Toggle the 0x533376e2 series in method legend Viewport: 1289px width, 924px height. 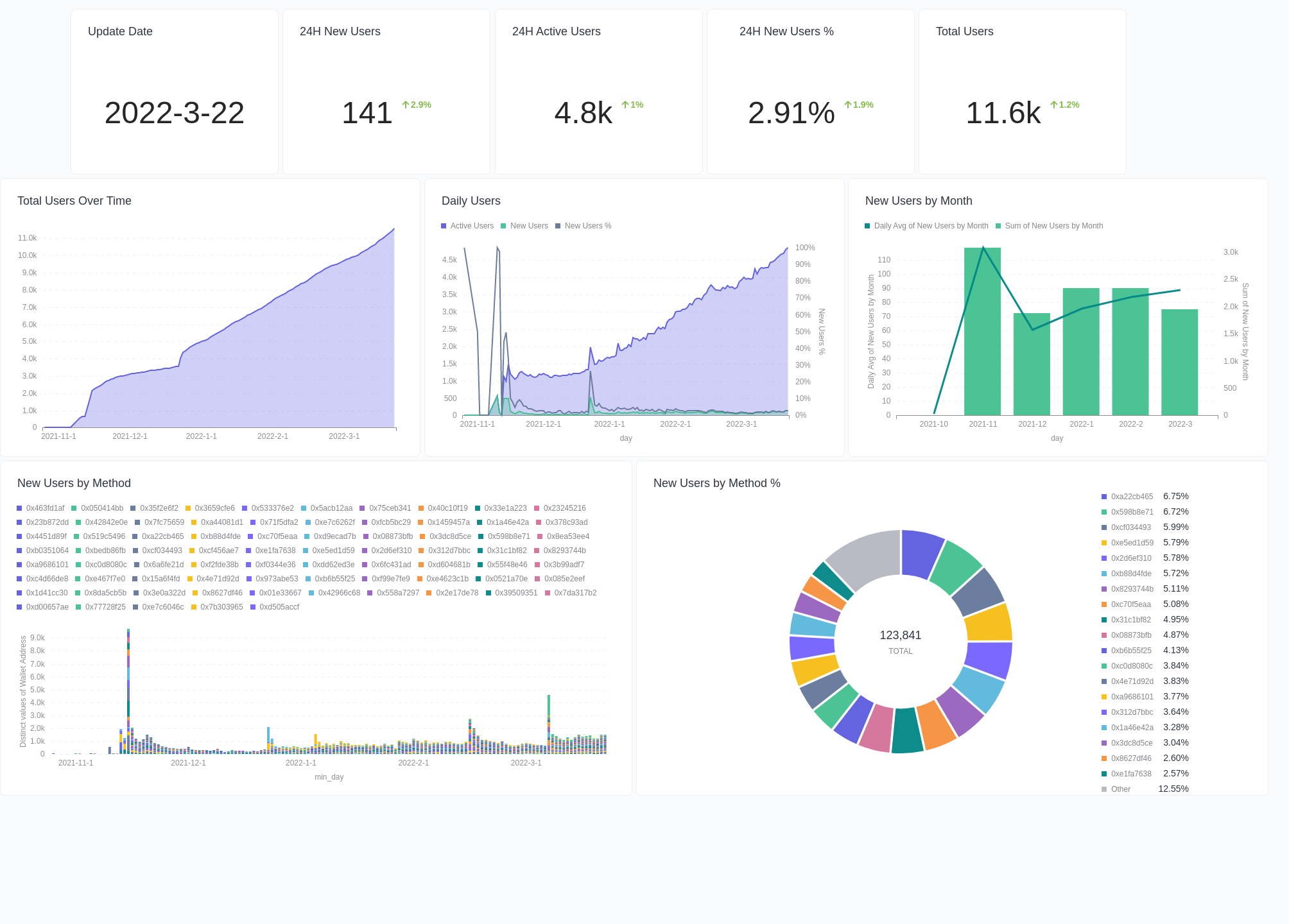point(245,508)
